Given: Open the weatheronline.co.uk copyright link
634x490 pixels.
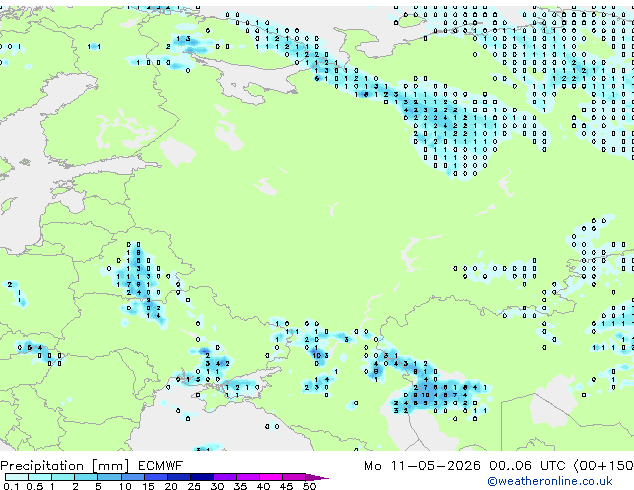Looking at the screenshot, I should click(550, 481).
